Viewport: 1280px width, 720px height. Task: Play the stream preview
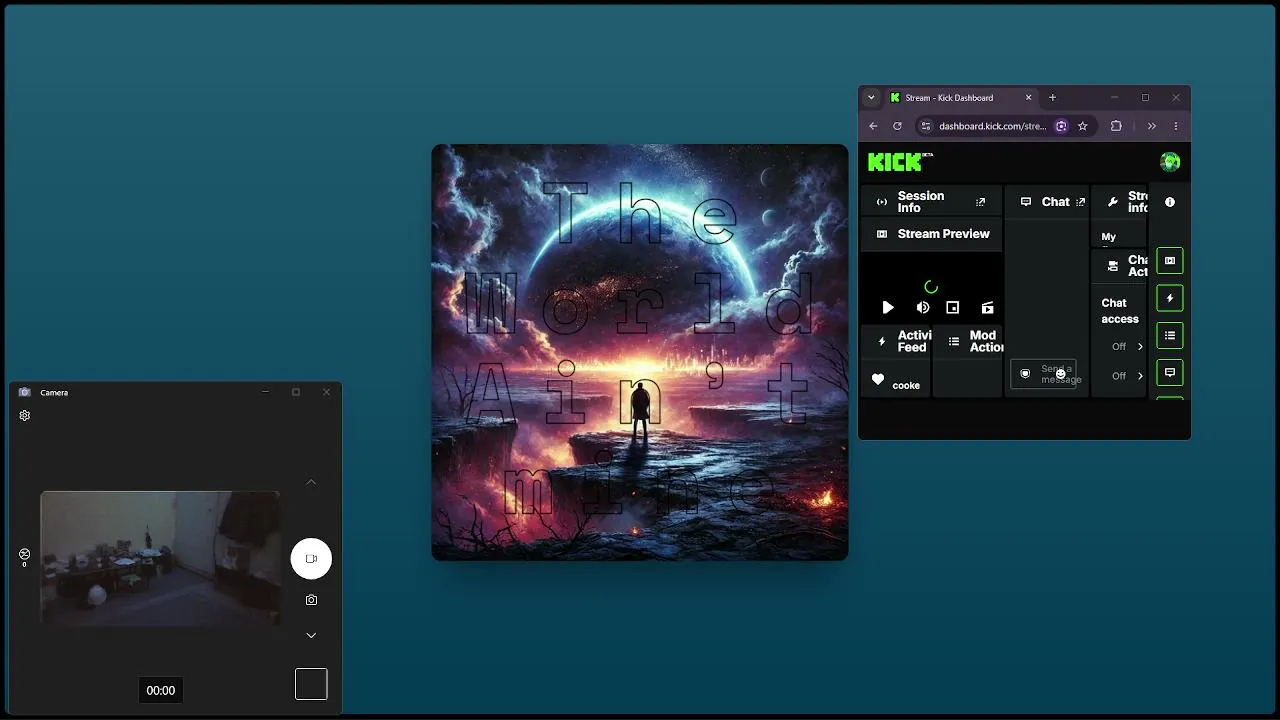887,308
